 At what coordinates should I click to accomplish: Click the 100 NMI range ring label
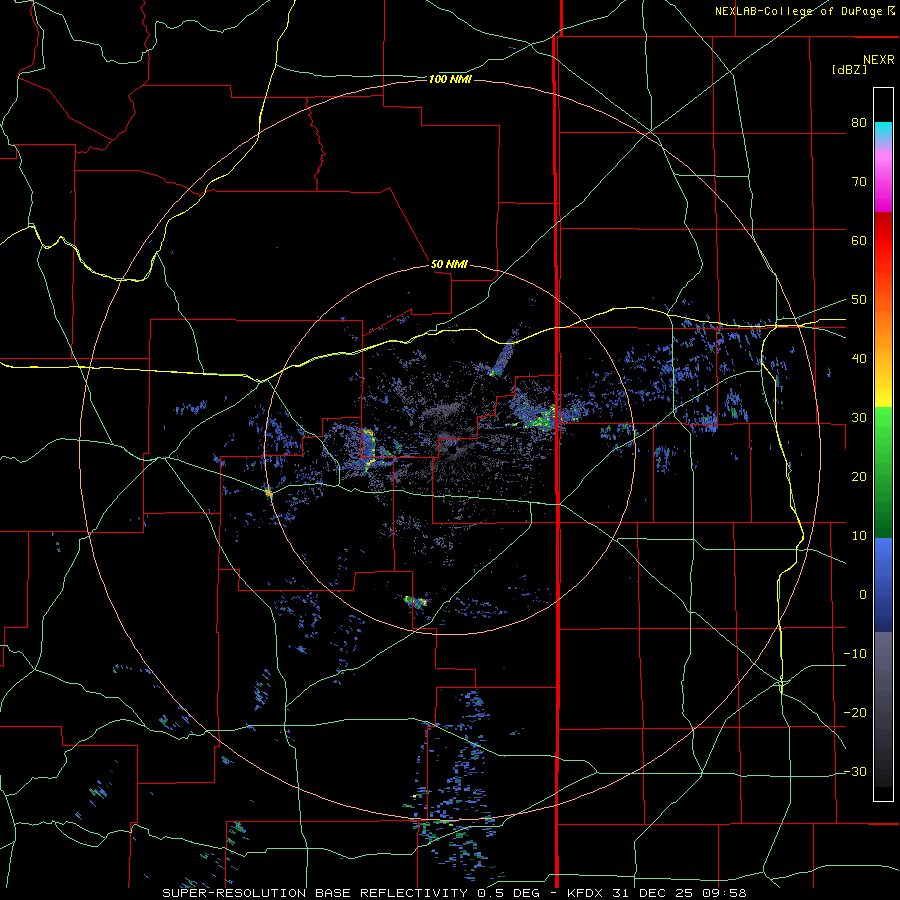[x=450, y=79]
